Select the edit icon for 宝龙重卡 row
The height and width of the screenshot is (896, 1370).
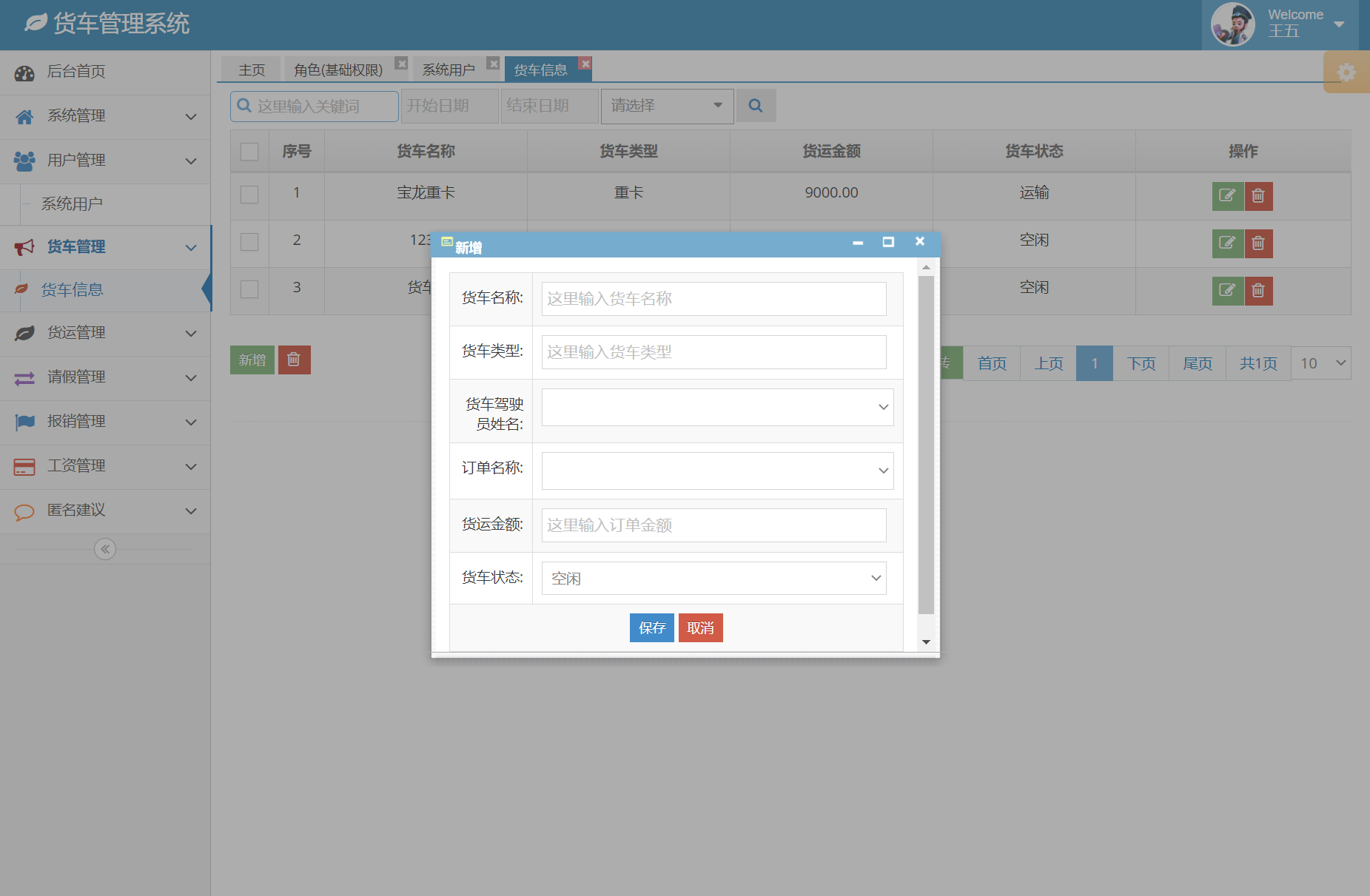[x=1228, y=196]
